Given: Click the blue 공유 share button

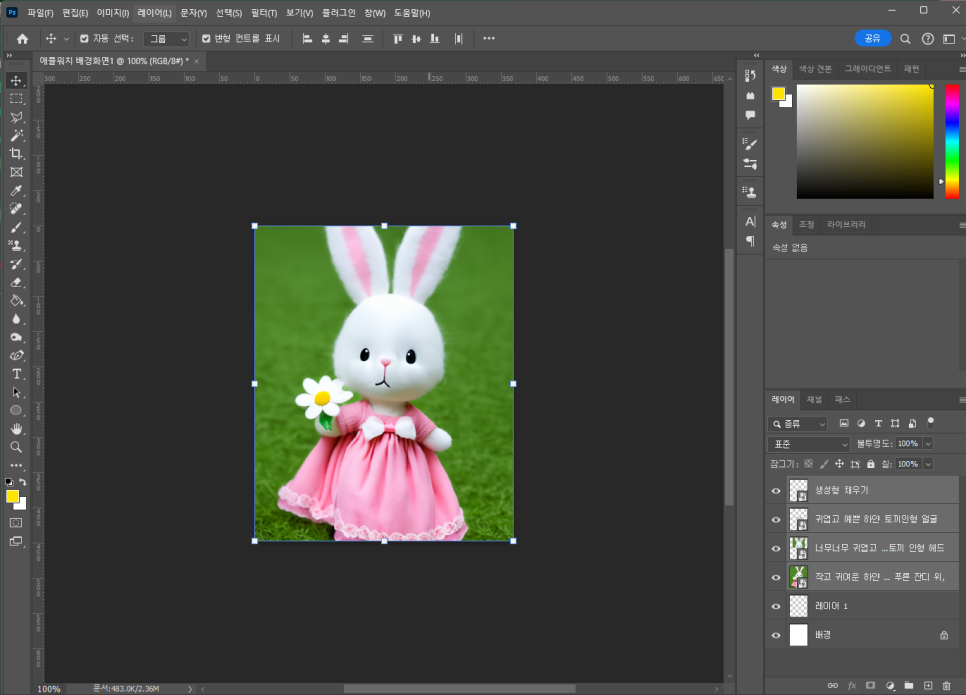Looking at the screenshot, I should tap(873, 38).
